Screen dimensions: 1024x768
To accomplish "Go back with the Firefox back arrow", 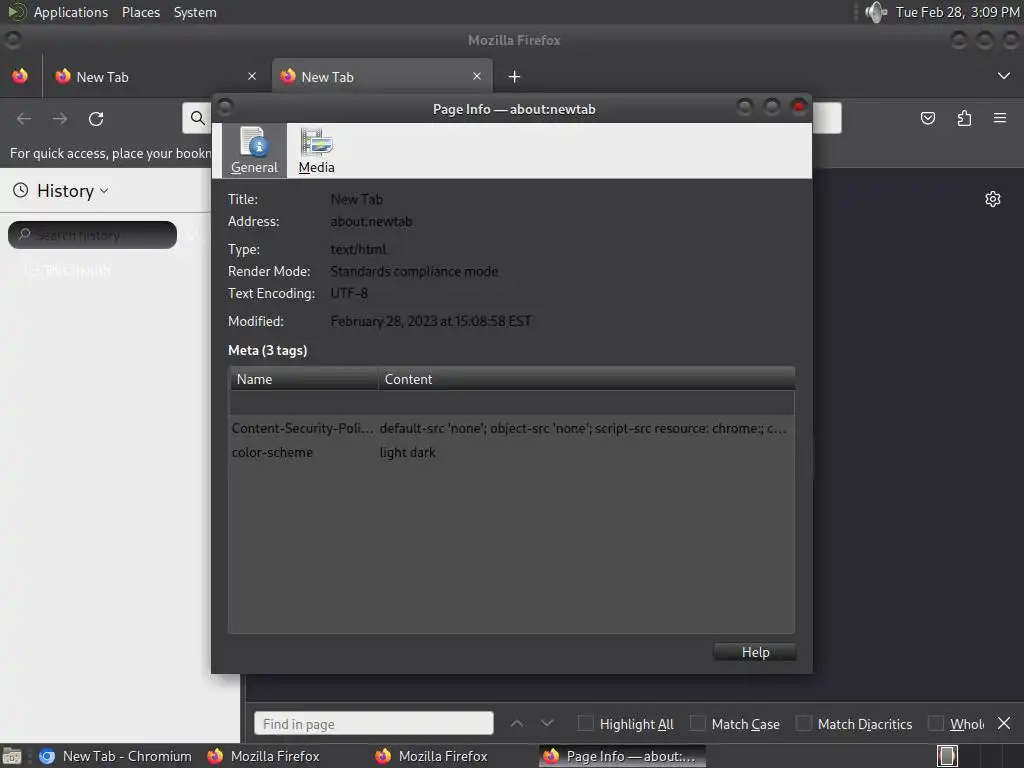I will (x=24, y=118).
